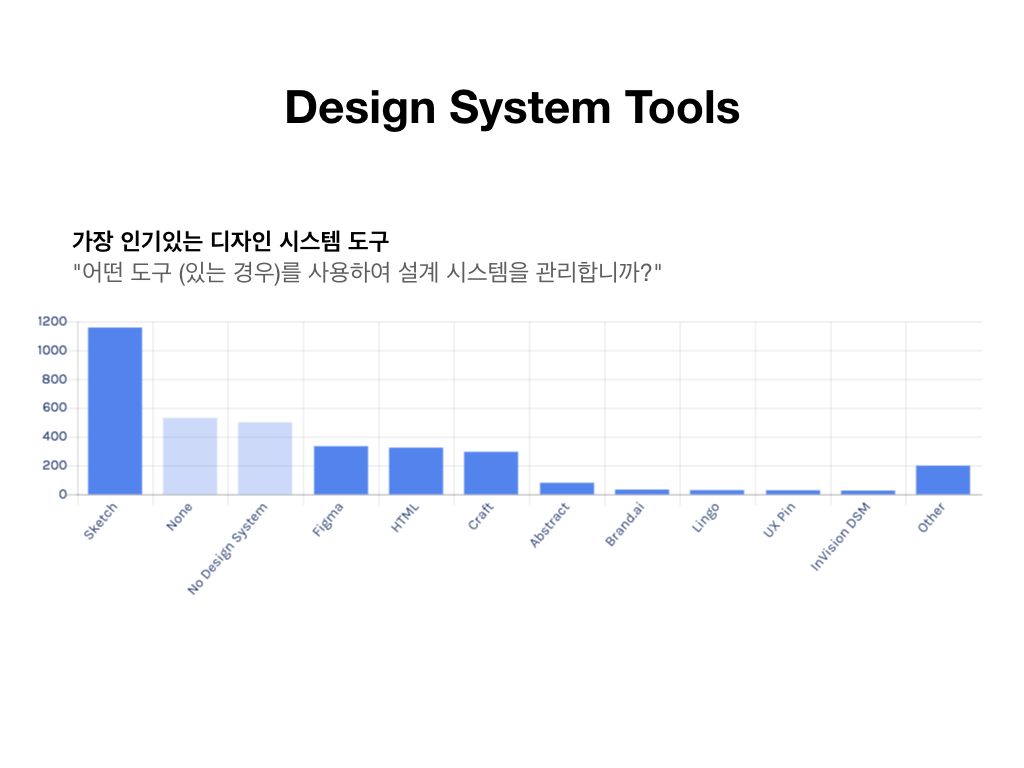The image size is (1024, 768).
Task: Select the 600 y-axis value
Action: (54, 408)
